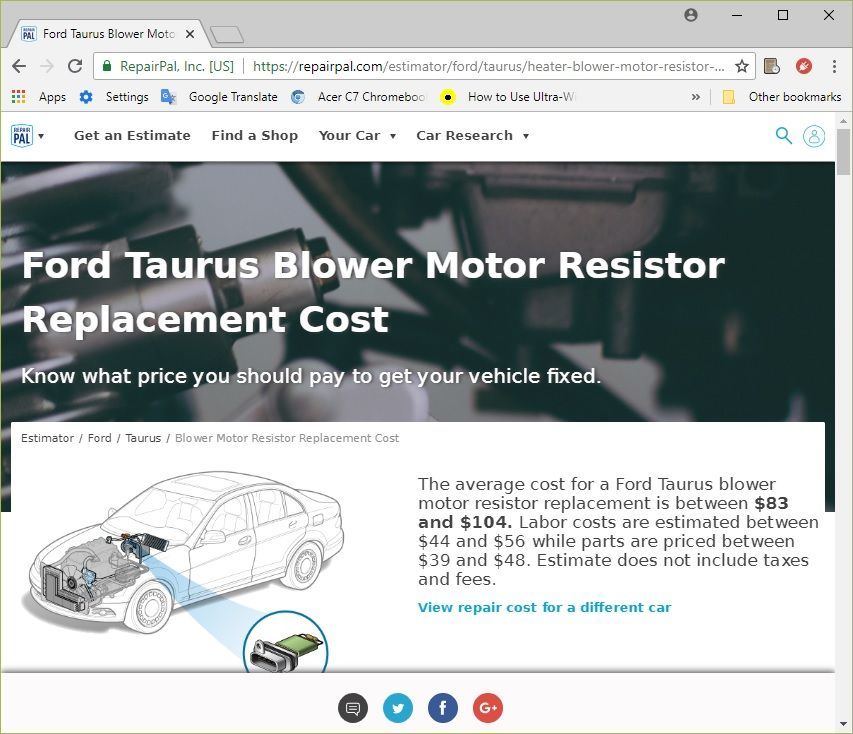Open the Chrome profile avatar icon
Image resolution: width=853 pixels, height=734 pixels.
pyautogui.click(x=690, y=15)
